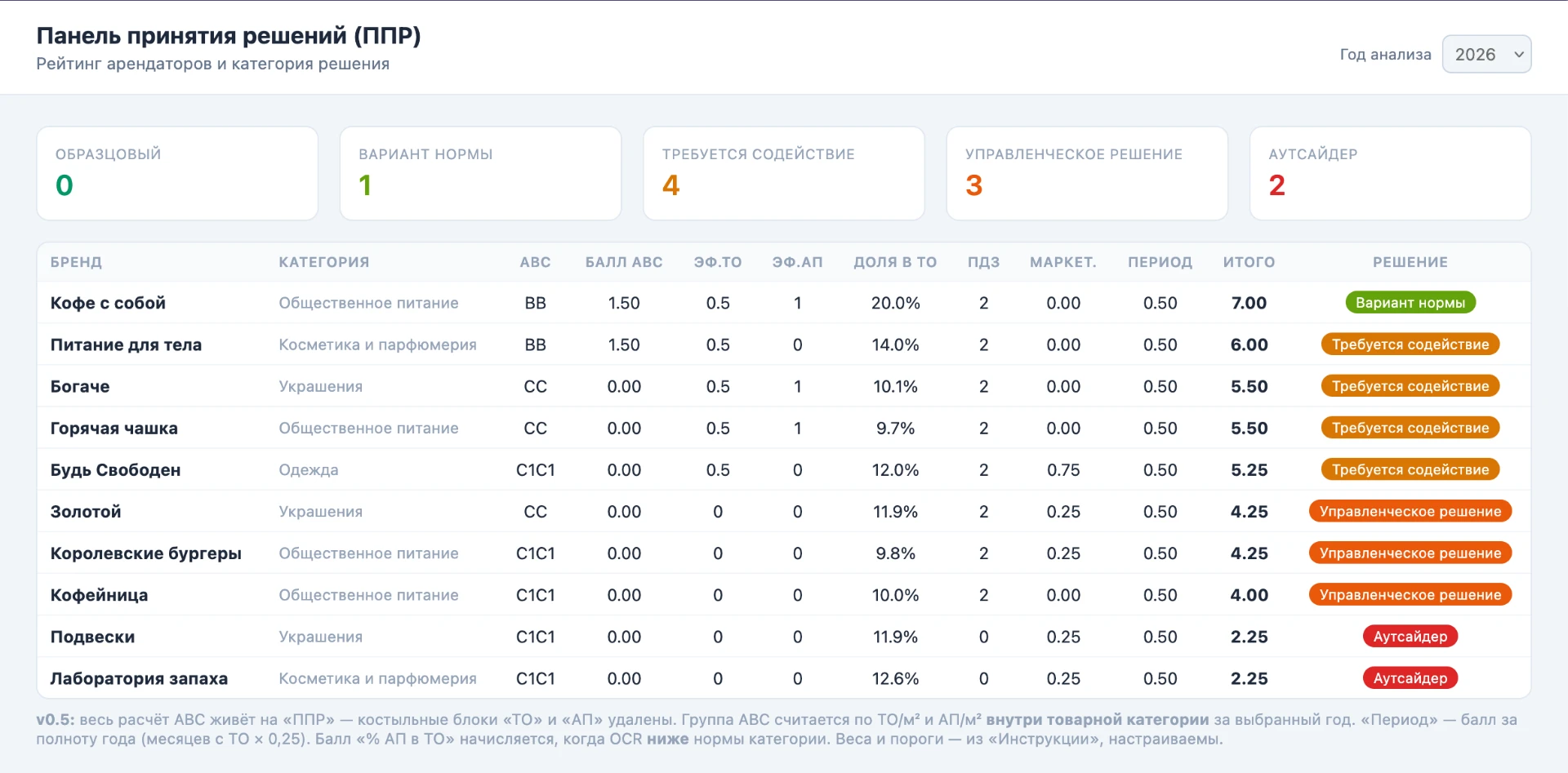Click the ИТОГО column header
Screen dimensions: 1568x773
pos(1249,262)
